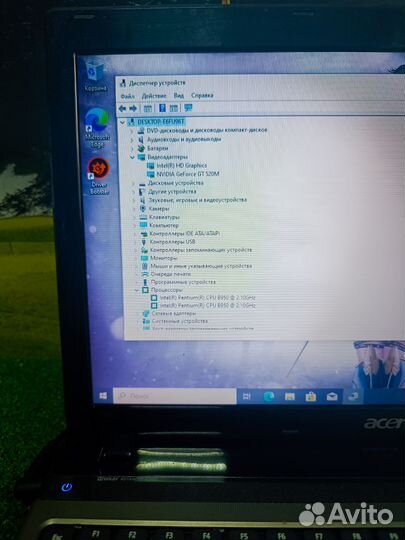This screenshot has width=405, height=540.
Task: Click the monitor scan-hardware toolbar icon
Action: click(x=188, y=108)
